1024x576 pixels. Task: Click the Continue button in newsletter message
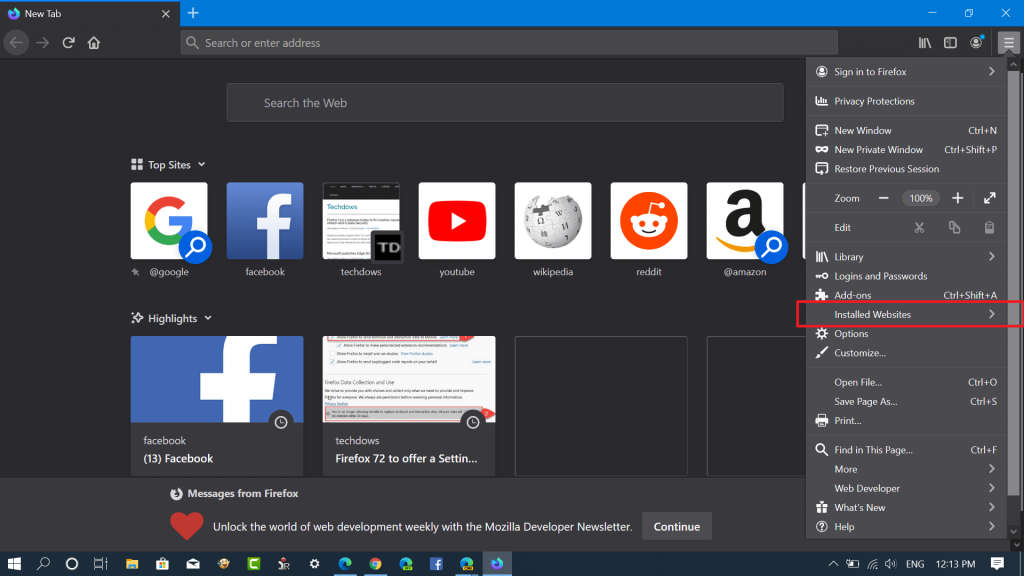677,526
